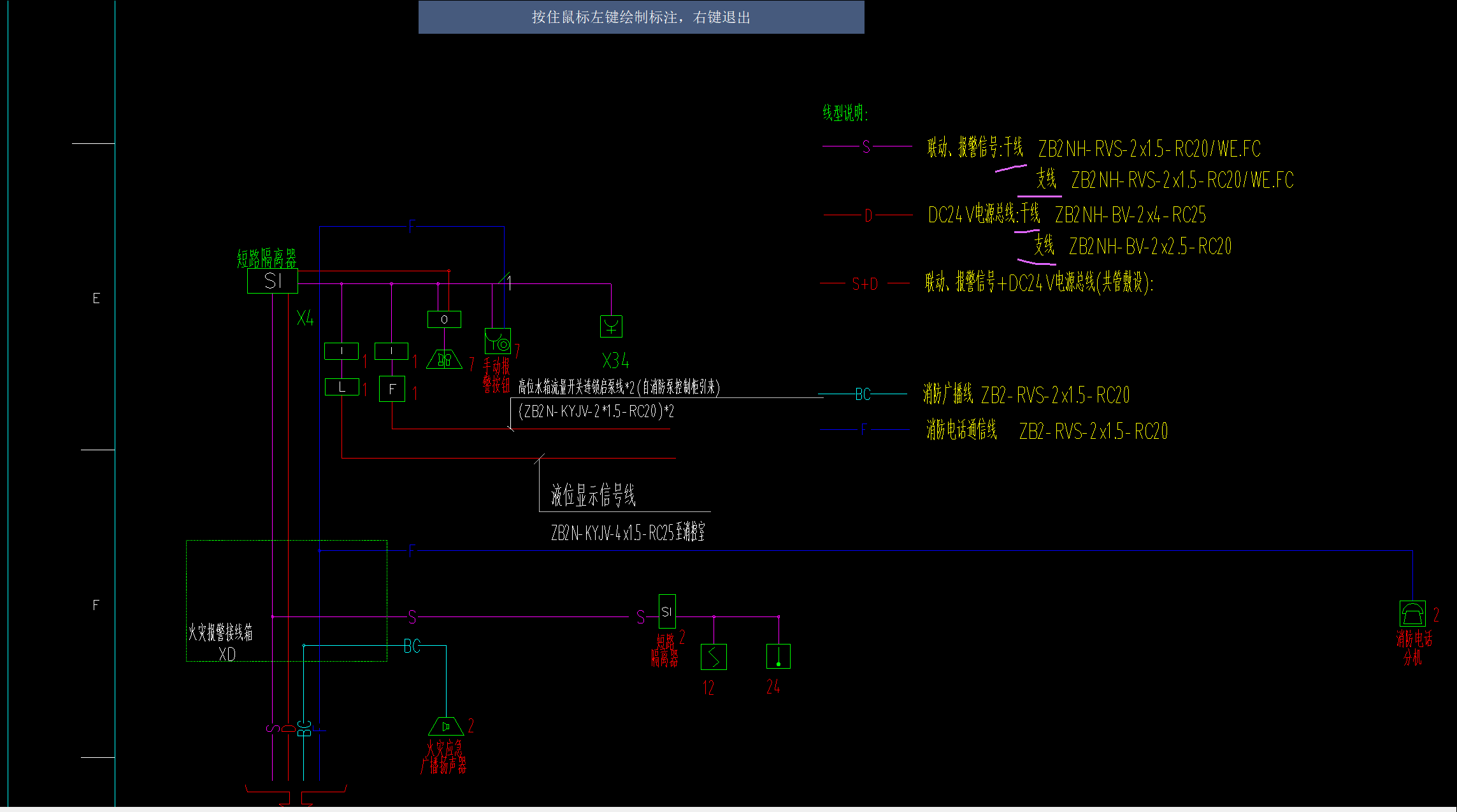
Task: Click the 联动、报警信号:干线 legend text
Action: point(975,148)
